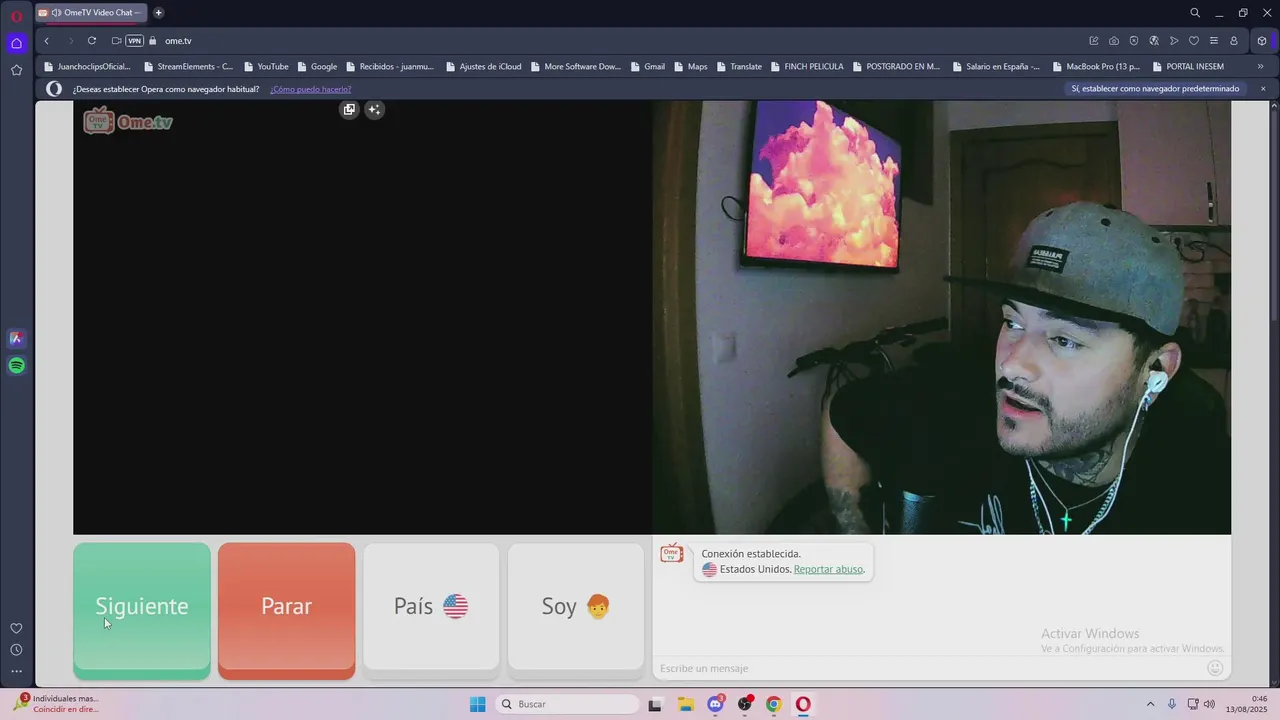This screenshot has height=720, width=1280.
Task: Dismiss the default browser notification bar
Action: pyautogui.click(x=1262, y=89)
